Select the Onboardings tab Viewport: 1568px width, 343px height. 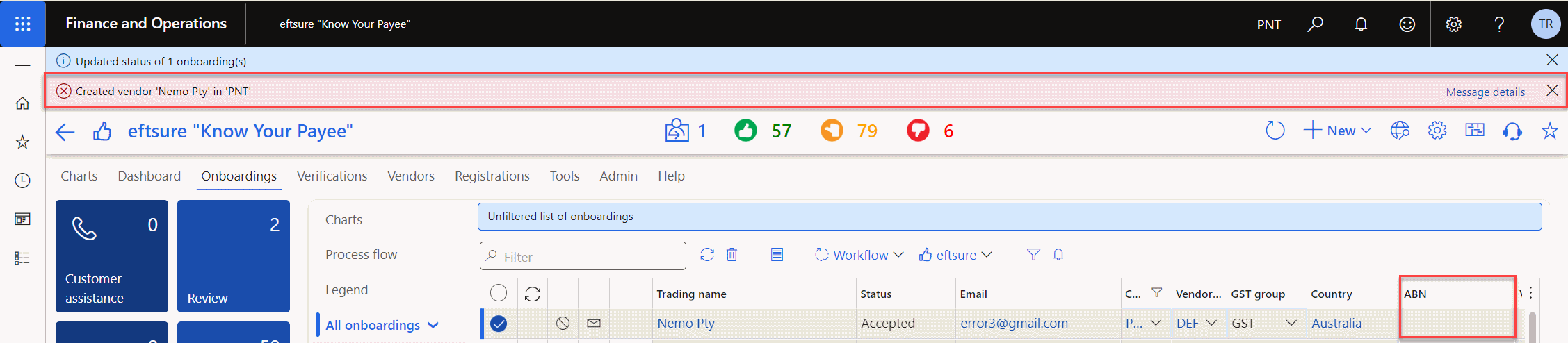click(239, 176)
